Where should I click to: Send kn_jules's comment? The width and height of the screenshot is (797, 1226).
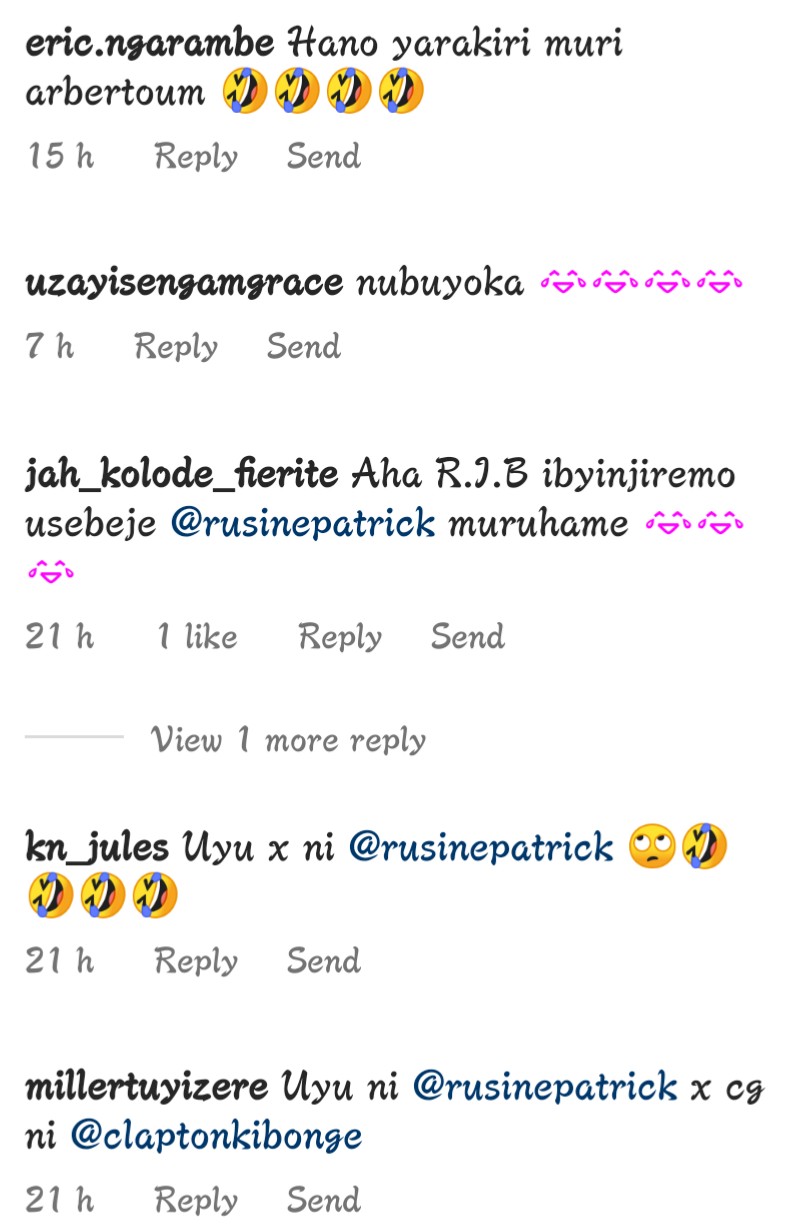click(324, 960)
